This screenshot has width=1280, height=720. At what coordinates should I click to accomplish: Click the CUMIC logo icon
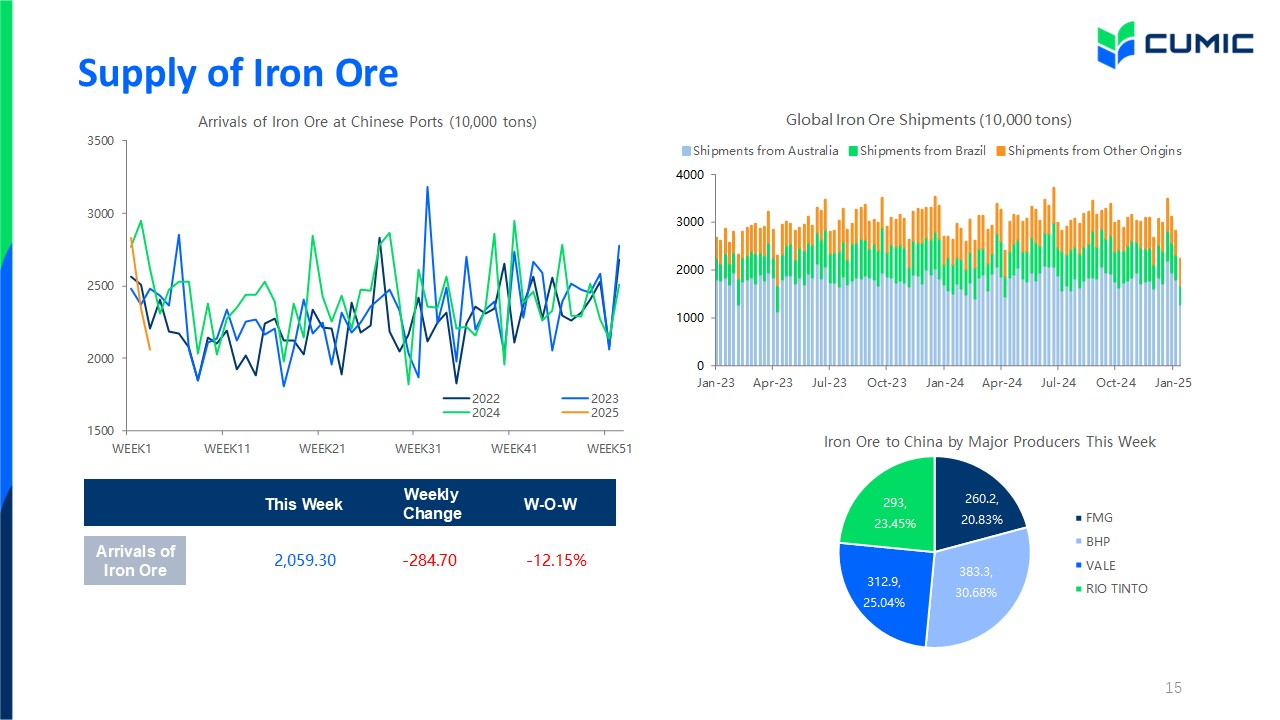coord(1116,45)
